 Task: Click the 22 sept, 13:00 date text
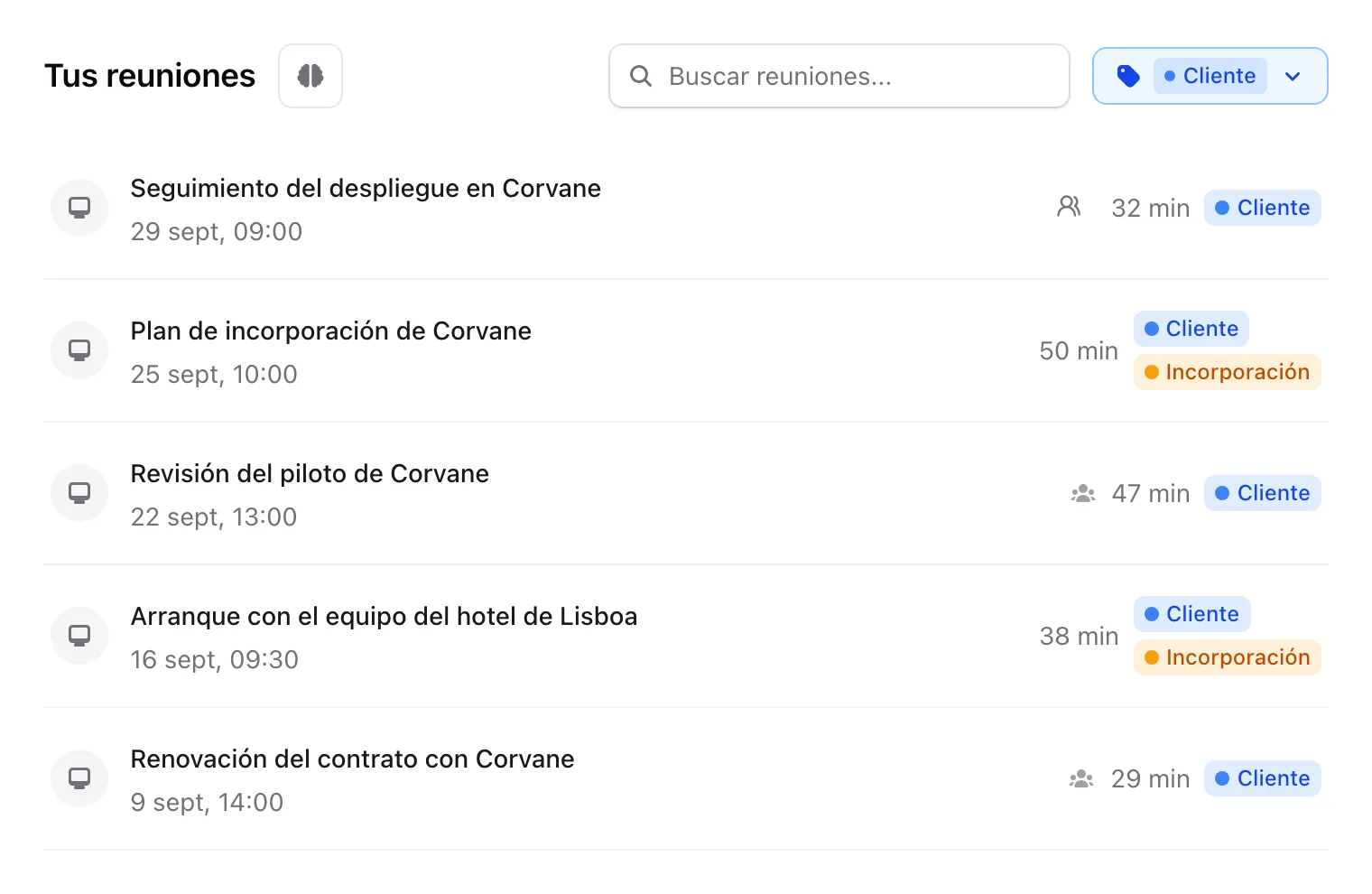(x=214, y=517)
